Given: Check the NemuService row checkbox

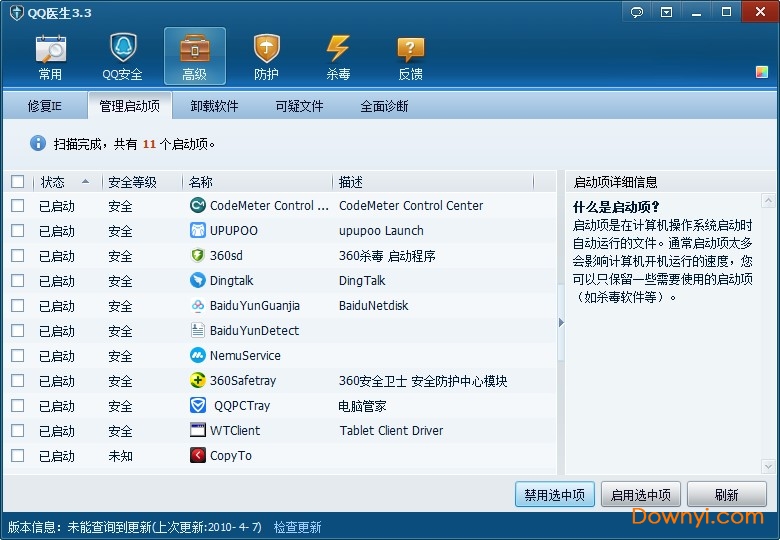Looking at the screenshot, I should [x=17, y=356].
